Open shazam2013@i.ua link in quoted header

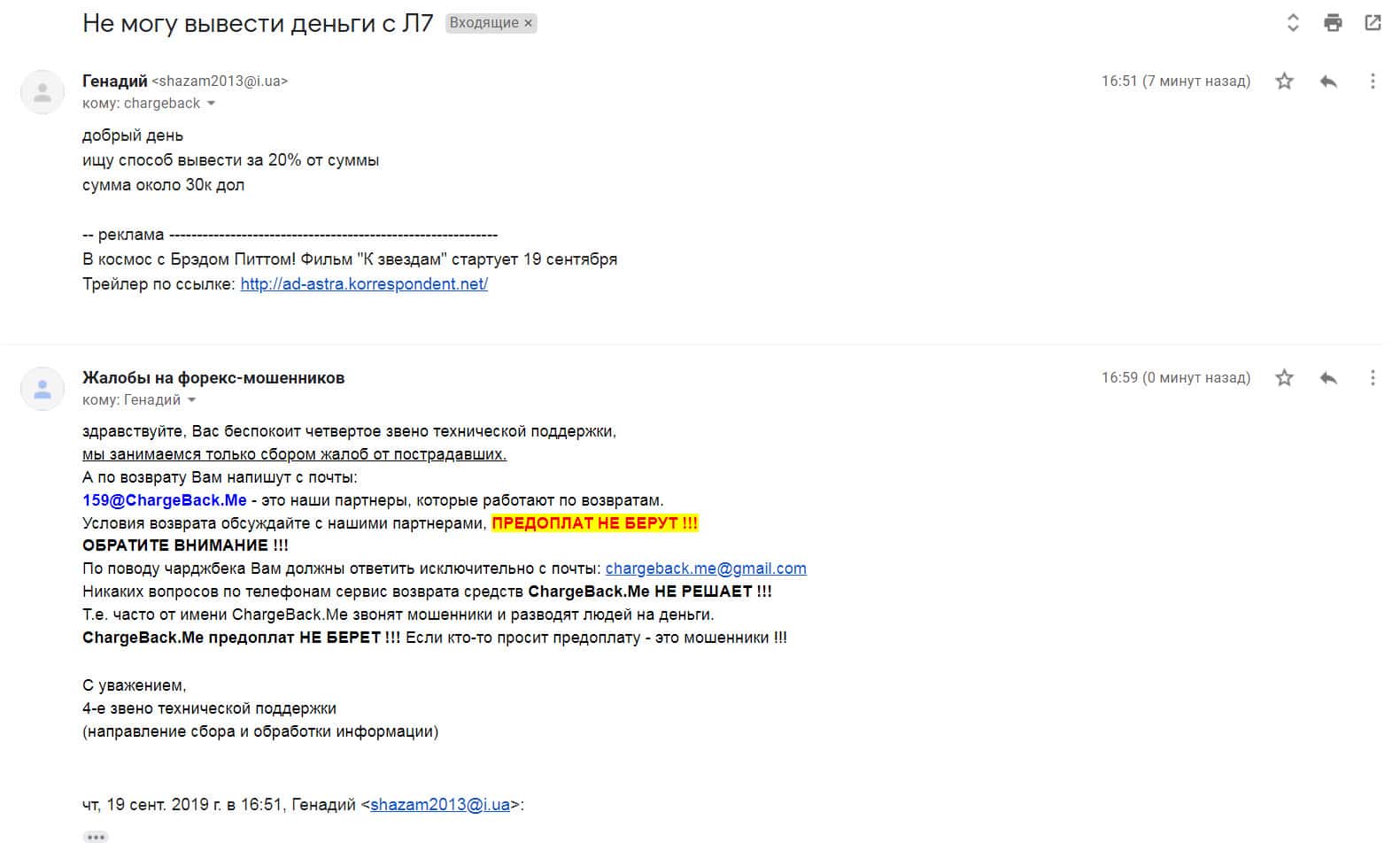pyautogui.click(x=440, y=805)
